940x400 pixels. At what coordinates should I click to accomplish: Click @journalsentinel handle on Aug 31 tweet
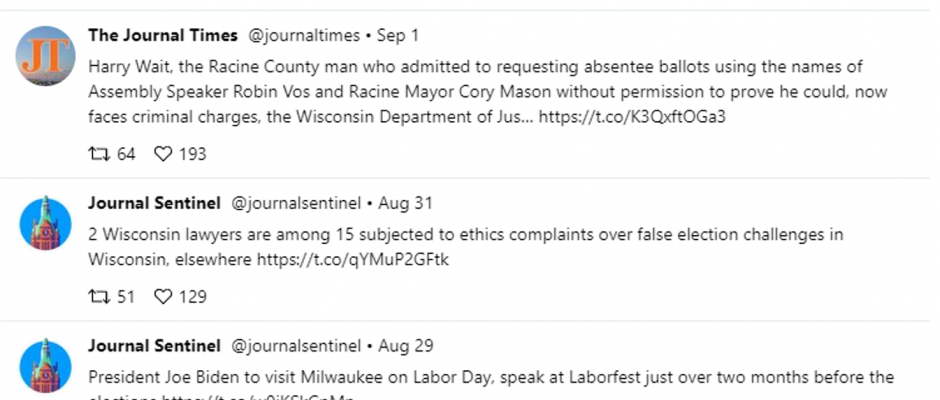tap(296, 204)
